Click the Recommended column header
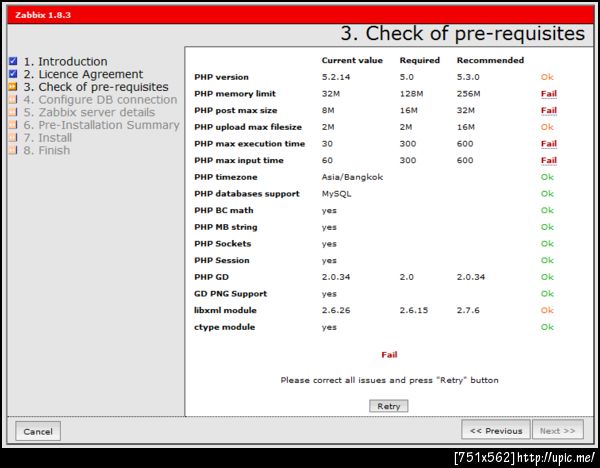This screenshot has height=468, width=600. tap(490, 60)
